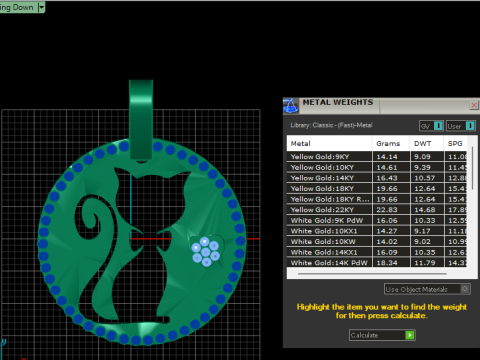Select the Yellow Gold:14KY row

(377, 178)
